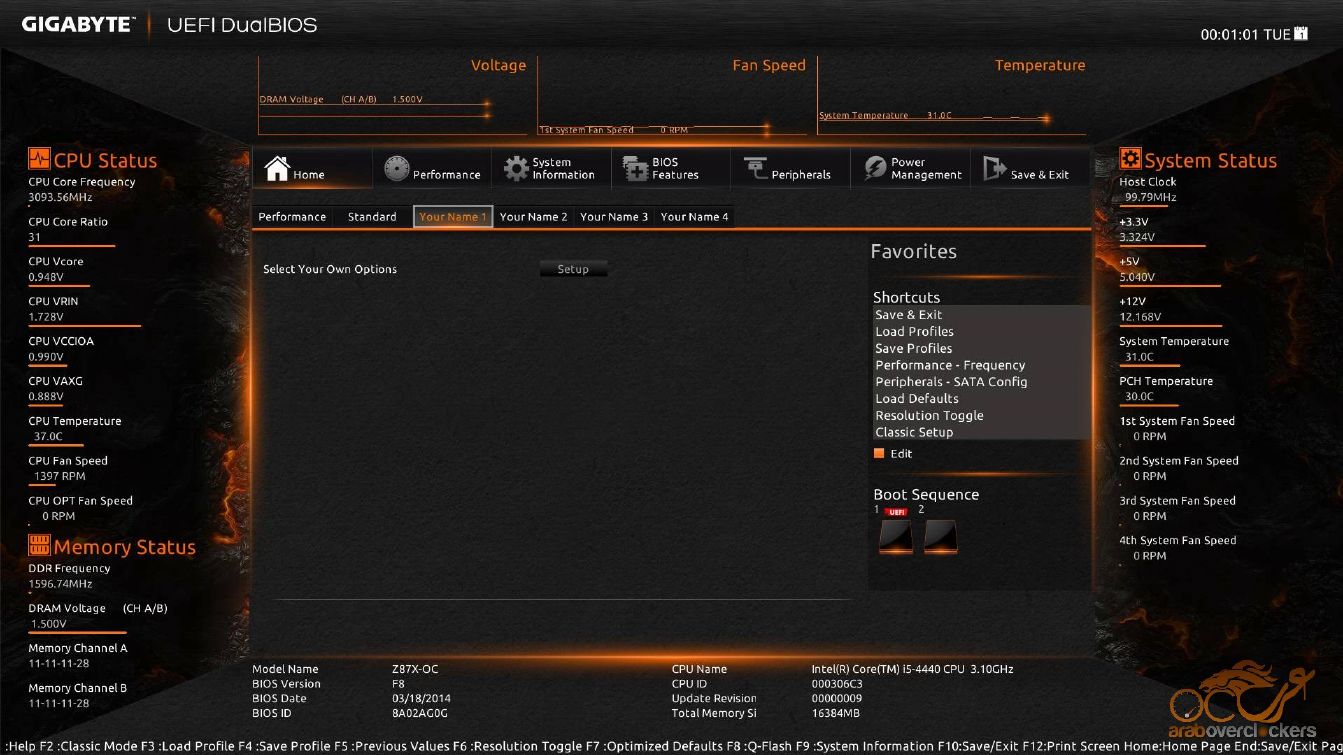1343x755 pixels.
Task: Select second boot sequence device icon
Action: tap(940, 536)
